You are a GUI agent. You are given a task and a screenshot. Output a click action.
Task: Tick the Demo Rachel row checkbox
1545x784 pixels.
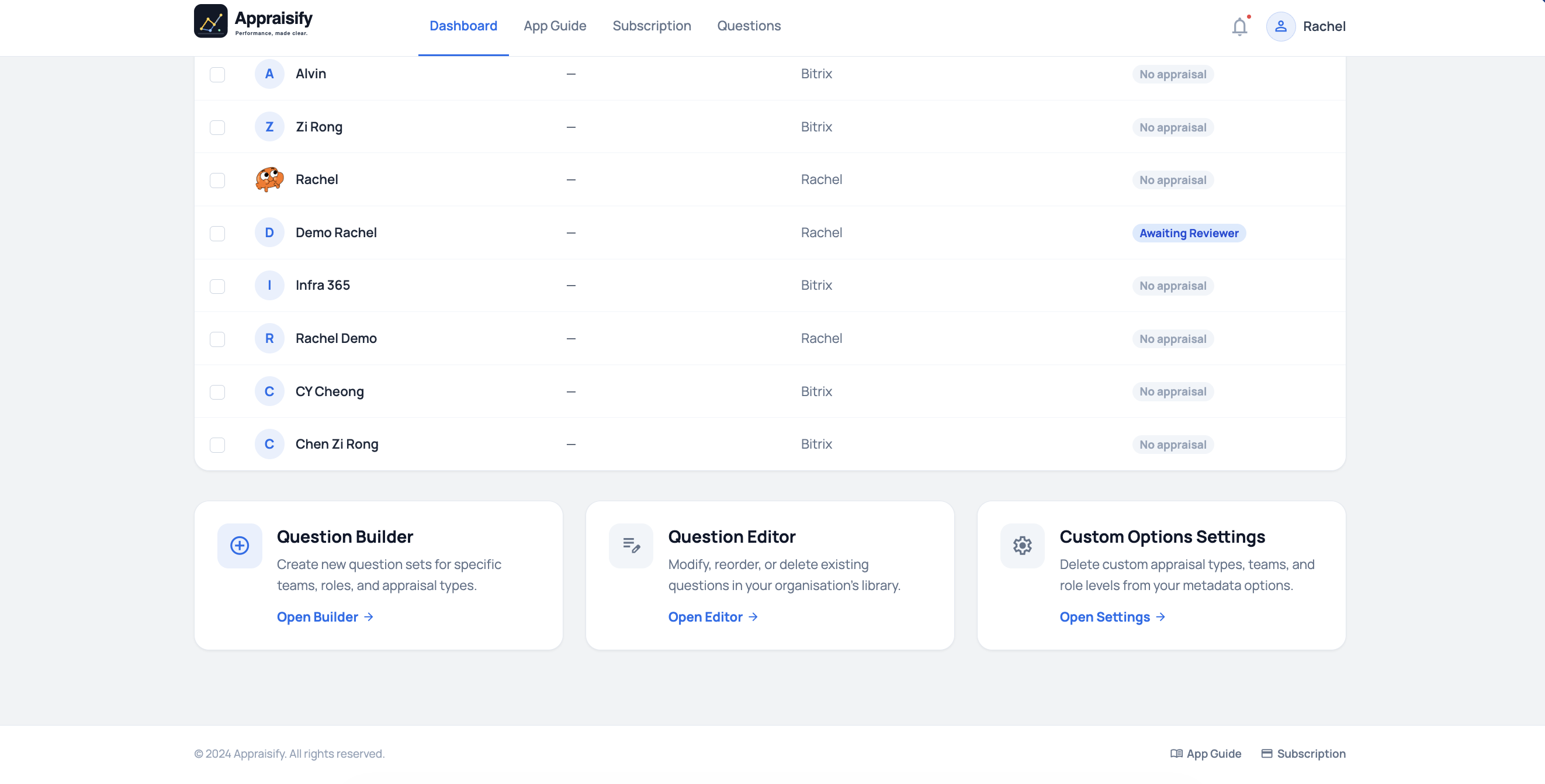(x=217, y=233)
